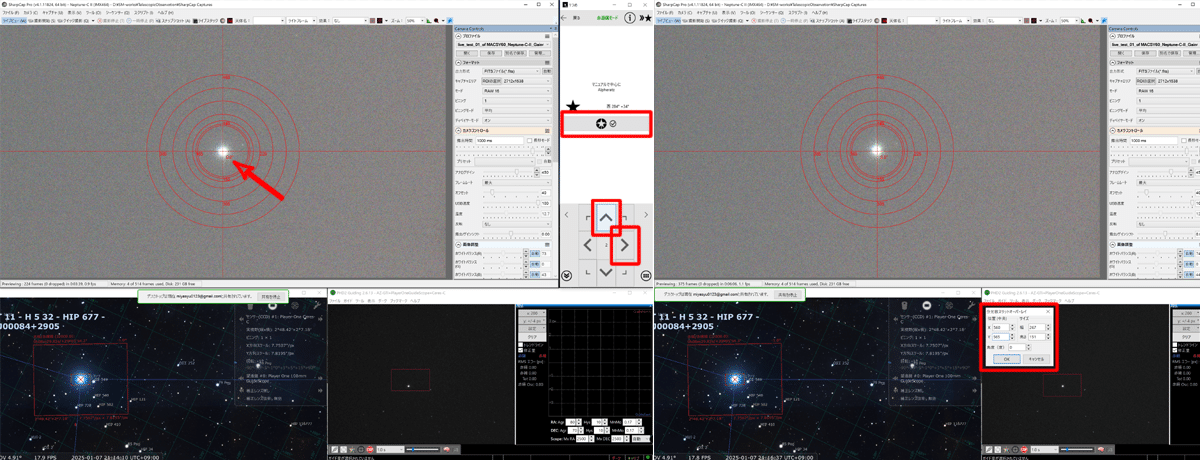
Task: Slew down with the down-arrow direction button
Action: [x=606, y=272]
